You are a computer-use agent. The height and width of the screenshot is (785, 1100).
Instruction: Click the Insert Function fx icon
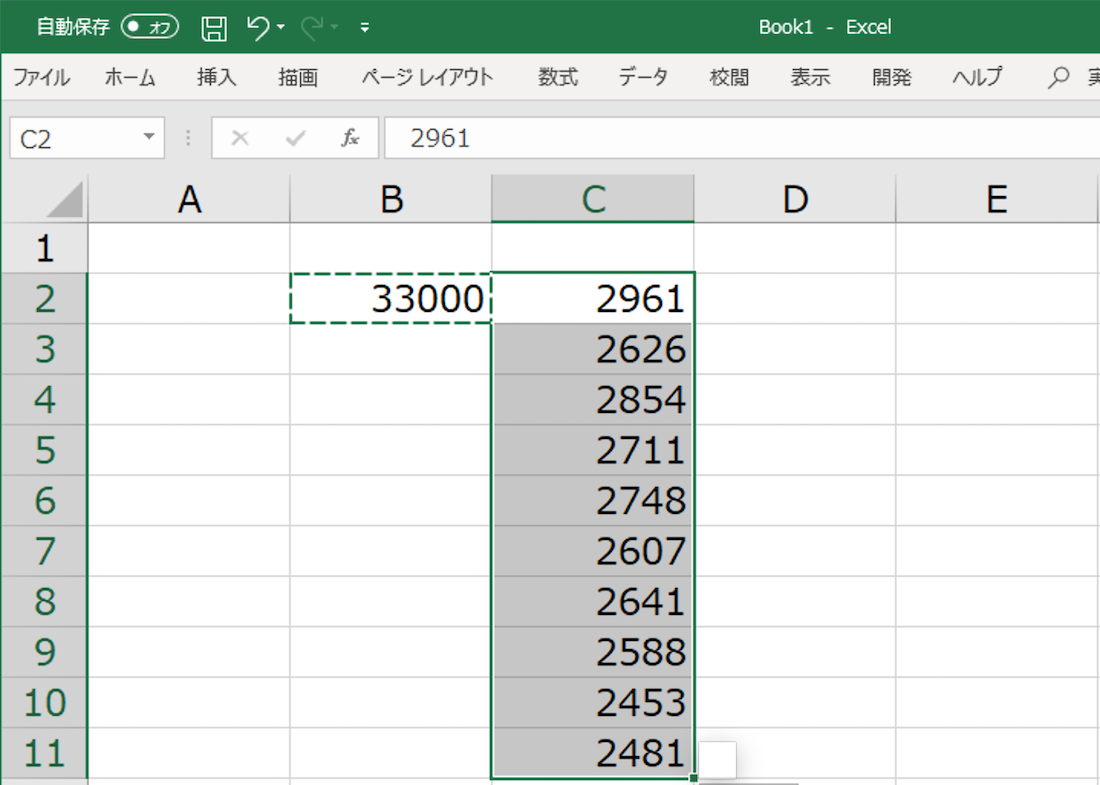point(350,138)
